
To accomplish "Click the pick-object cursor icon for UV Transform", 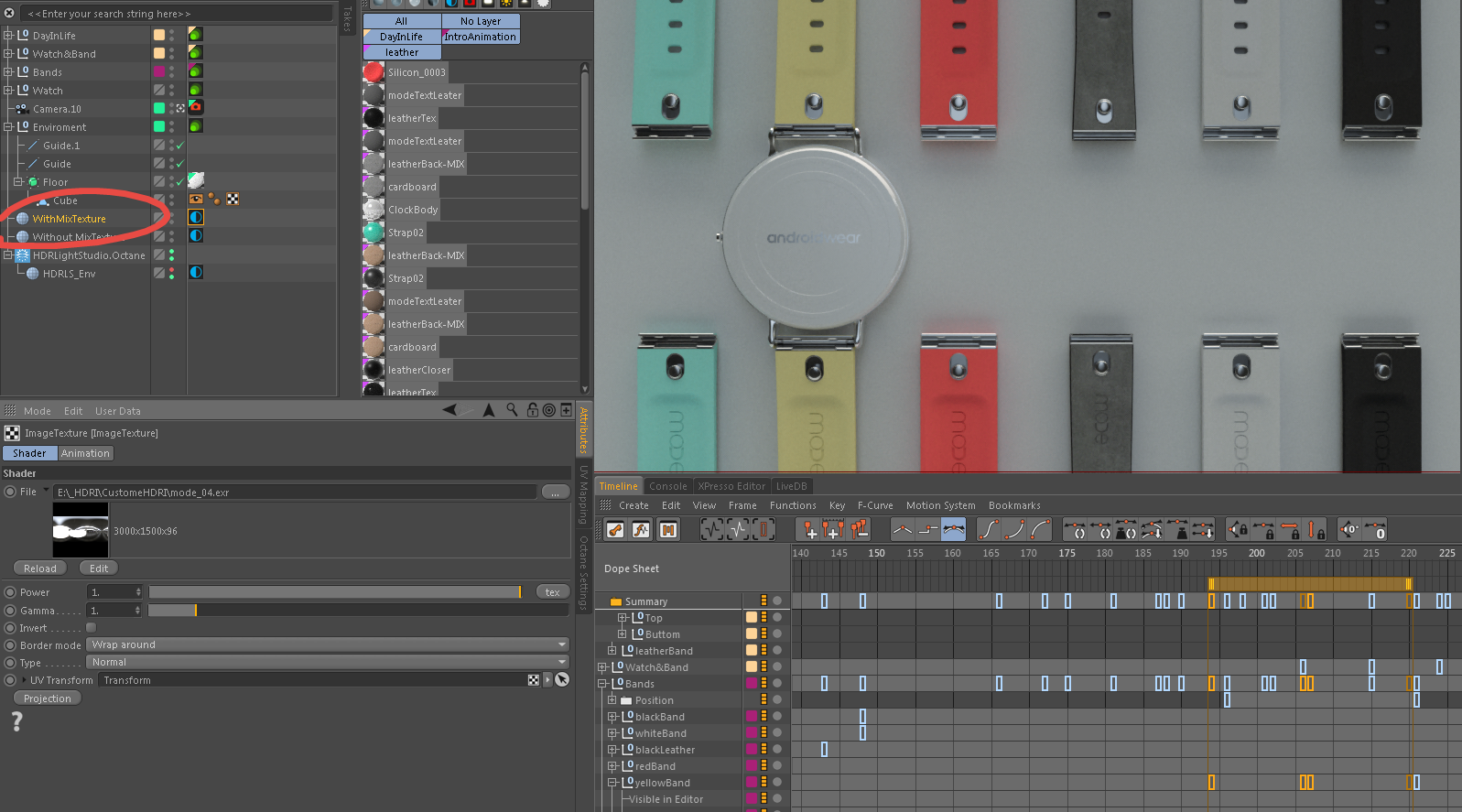I will click(x=562, y=680).
